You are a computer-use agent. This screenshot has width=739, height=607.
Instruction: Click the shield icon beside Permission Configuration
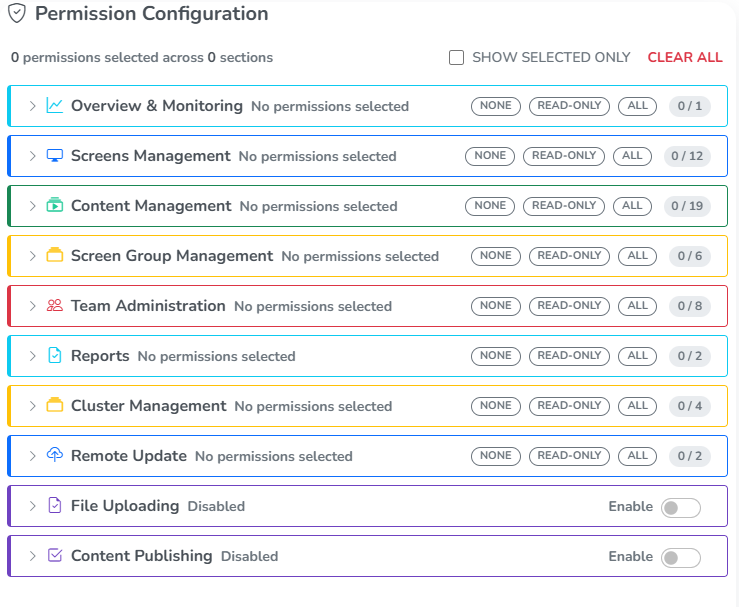coord(17,13)
